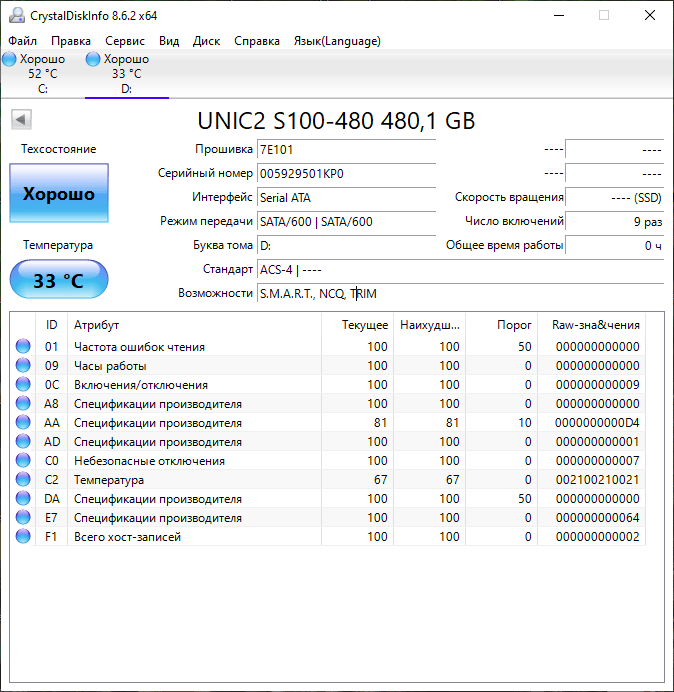Click the 33 °C temperature button
This screenshot has height=692, width=674.
(59, 280)
